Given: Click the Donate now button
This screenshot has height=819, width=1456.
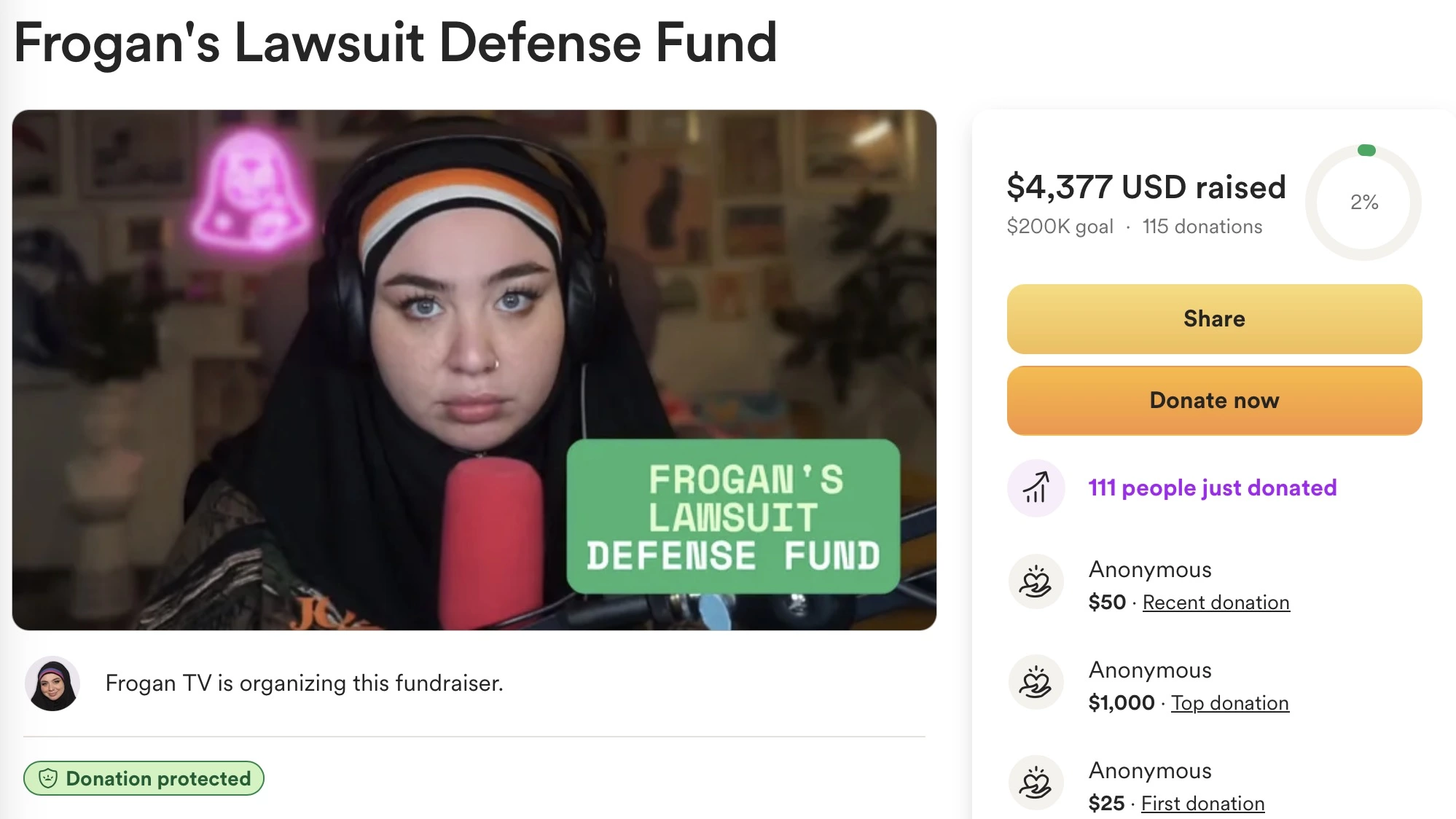Looking at the screenshot, I should pyautogui.click(x=1214, y=401).
